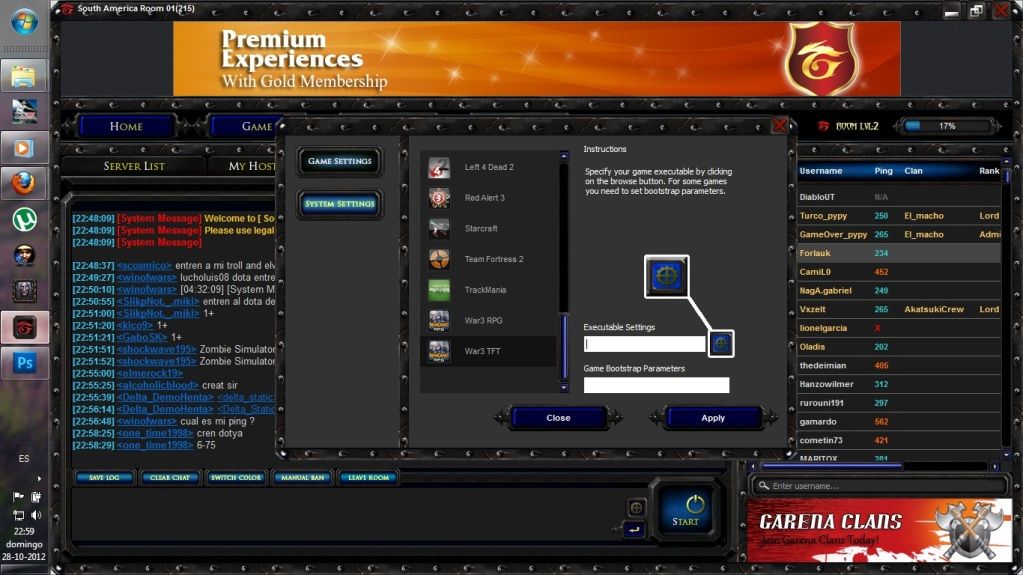Click the Start power button
The width and height of the screenshot is (1023, 575).
[x=686, y=510]
